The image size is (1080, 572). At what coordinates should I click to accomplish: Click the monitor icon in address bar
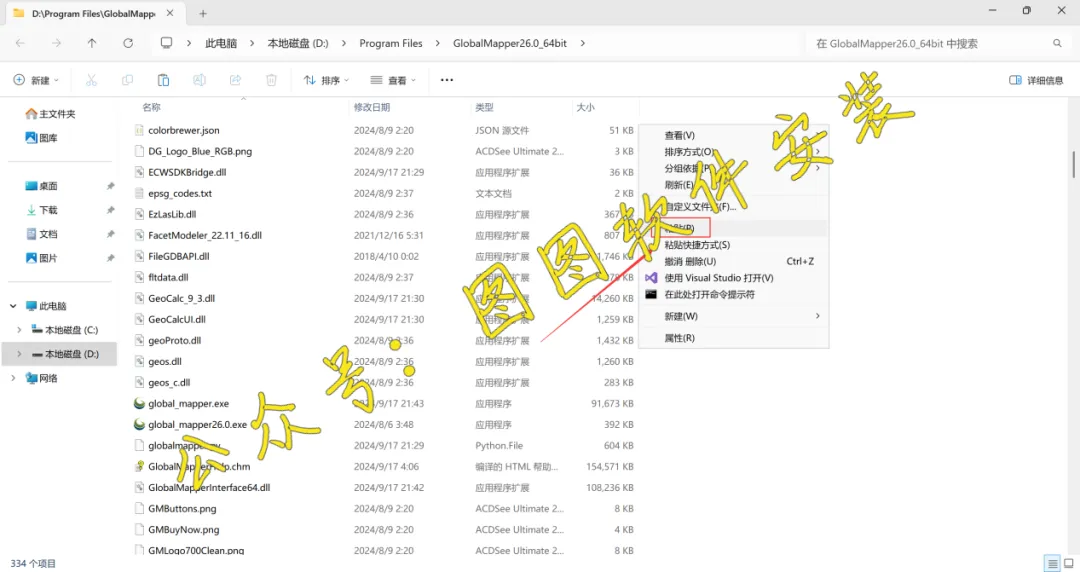click(x=166, y=43)
